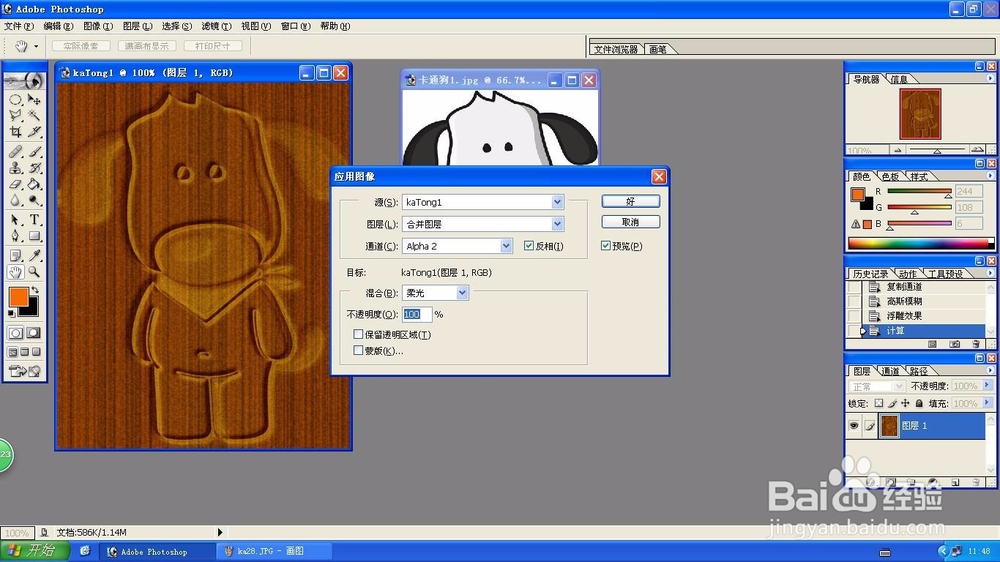Select the Notes tool
The image size is (1000, 562).
tap(15, 256)
